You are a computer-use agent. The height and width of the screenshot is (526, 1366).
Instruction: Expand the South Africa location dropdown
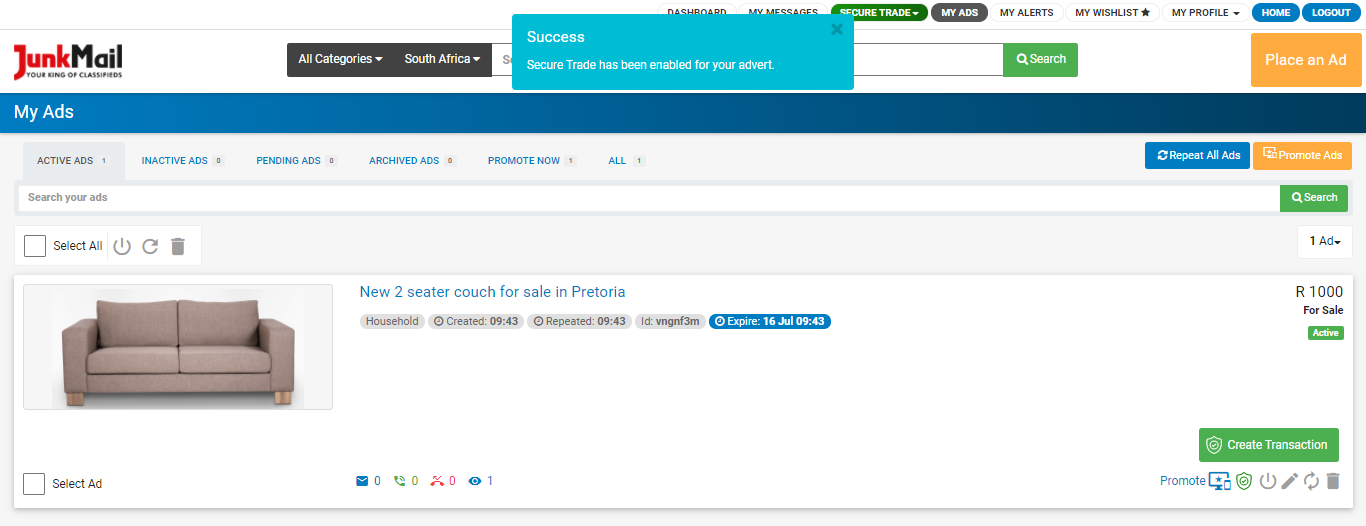pyautogui.click(x=442, y=59)
